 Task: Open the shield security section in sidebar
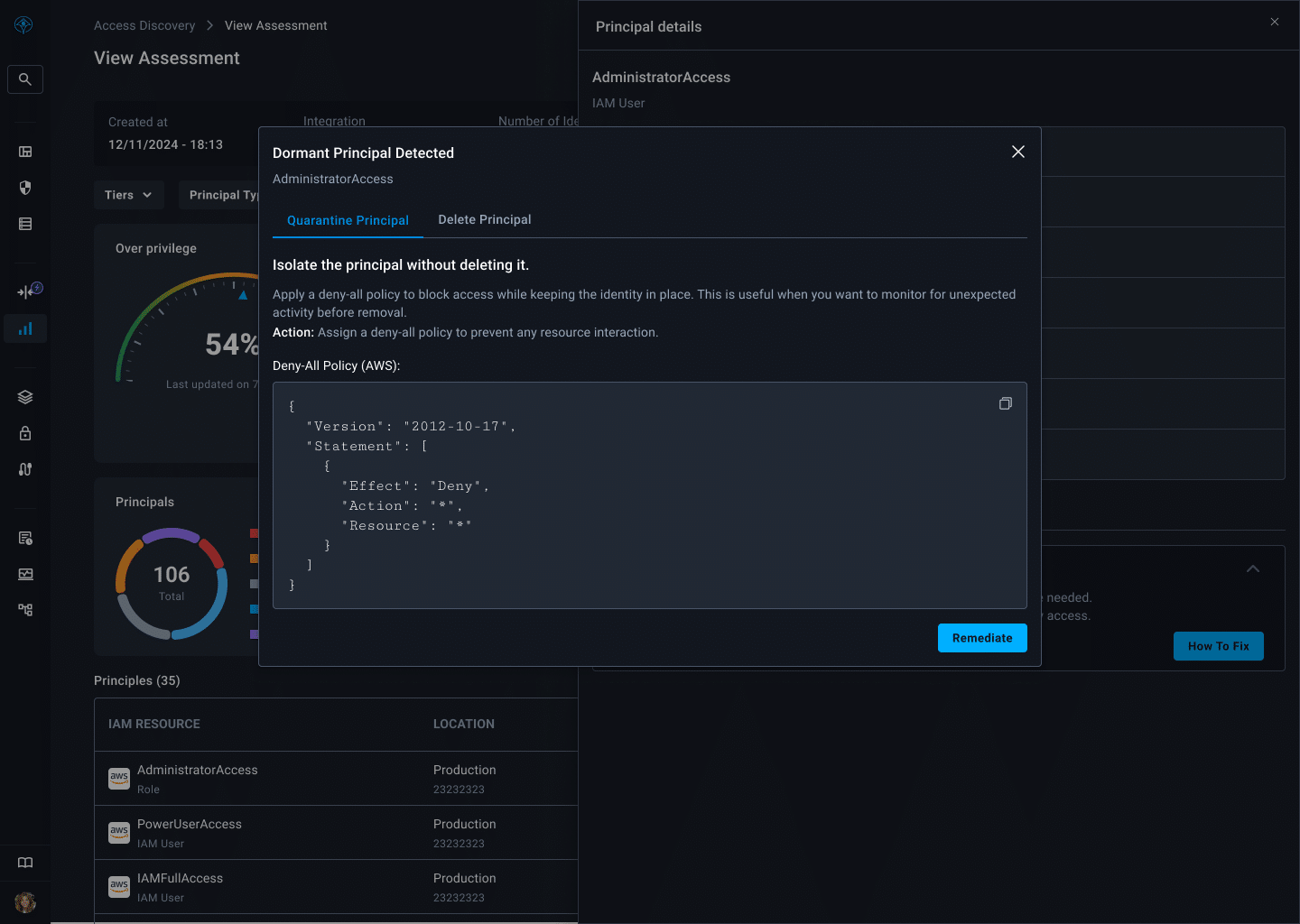point(25,188)
